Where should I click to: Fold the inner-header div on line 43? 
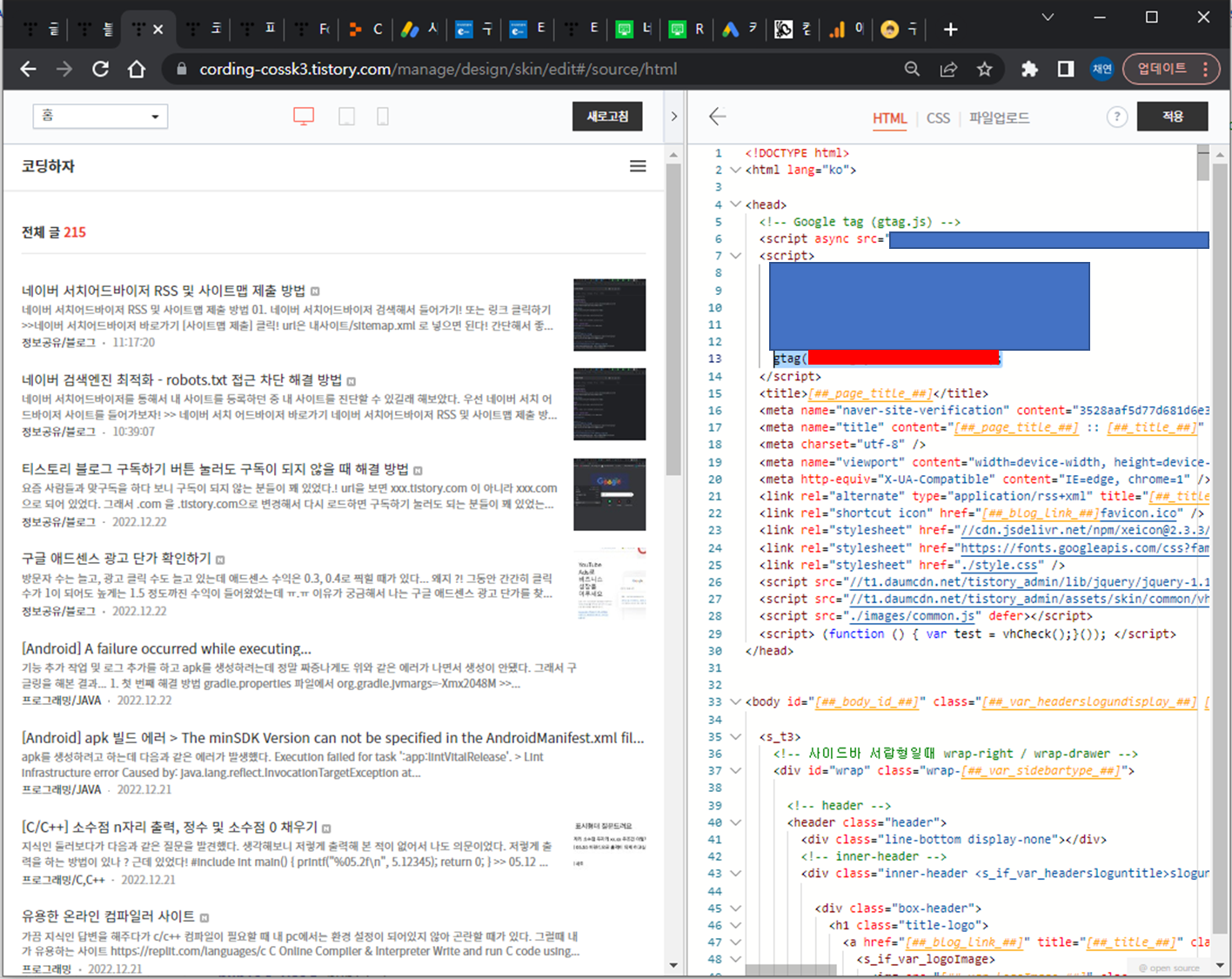click(x=736, y=873)
